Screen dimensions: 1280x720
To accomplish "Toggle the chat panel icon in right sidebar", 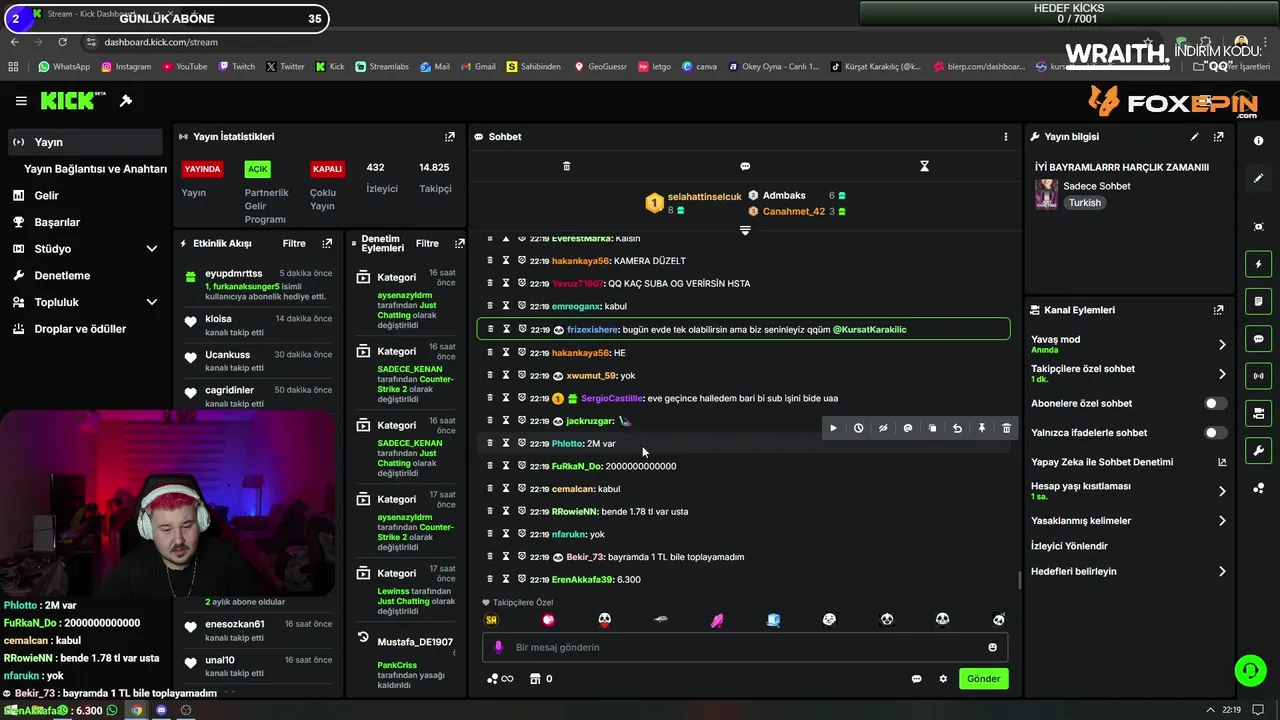I will pyautogui.click(x=1258, y=339).
